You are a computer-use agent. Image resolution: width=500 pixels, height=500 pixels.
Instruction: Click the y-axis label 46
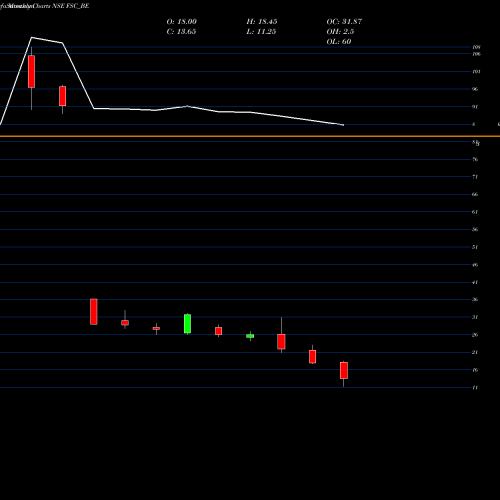pos(475,265)
